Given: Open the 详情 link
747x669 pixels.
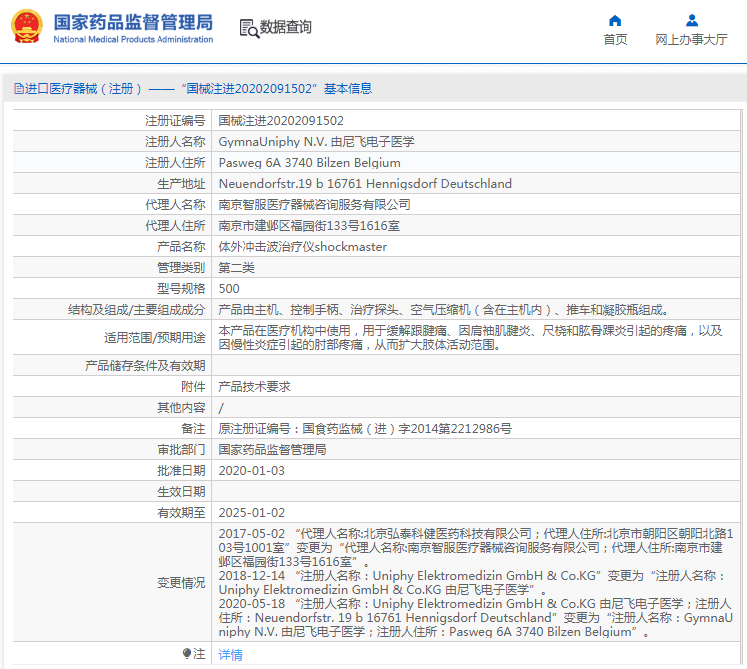Looking at the screenshot, I should (230, 655).
